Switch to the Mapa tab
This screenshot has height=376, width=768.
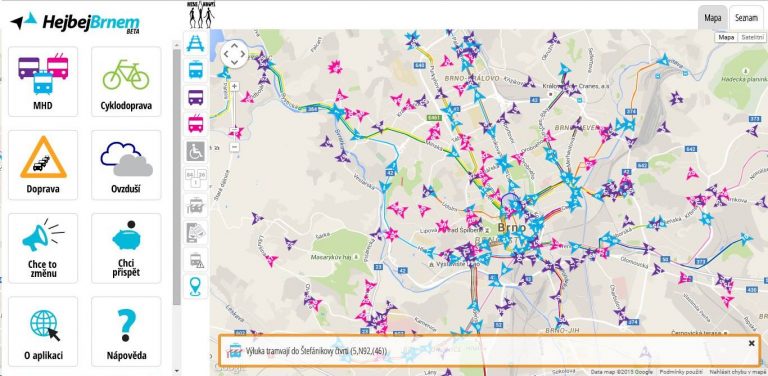point(713,18)
